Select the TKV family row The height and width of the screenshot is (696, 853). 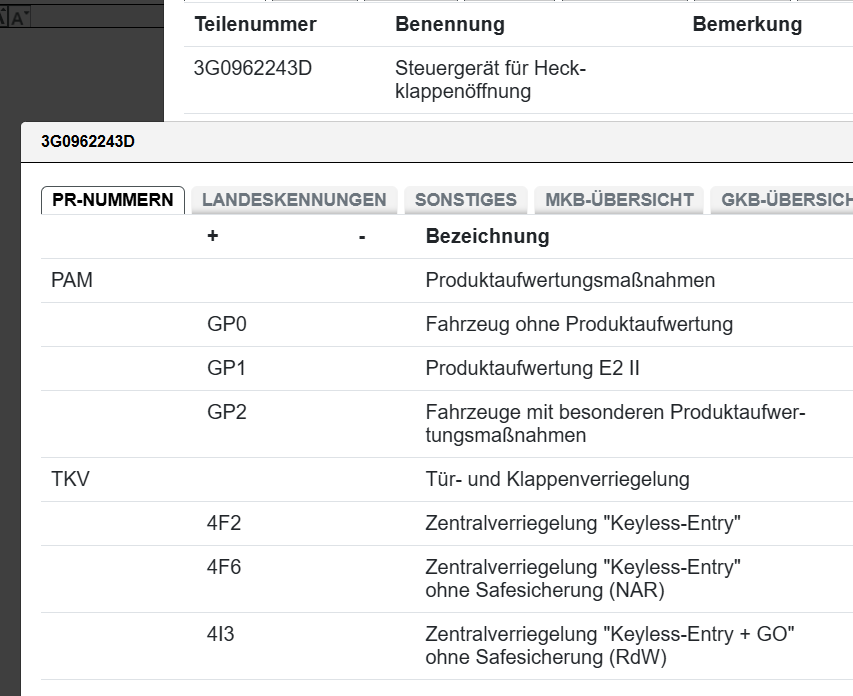click(70, 479)
